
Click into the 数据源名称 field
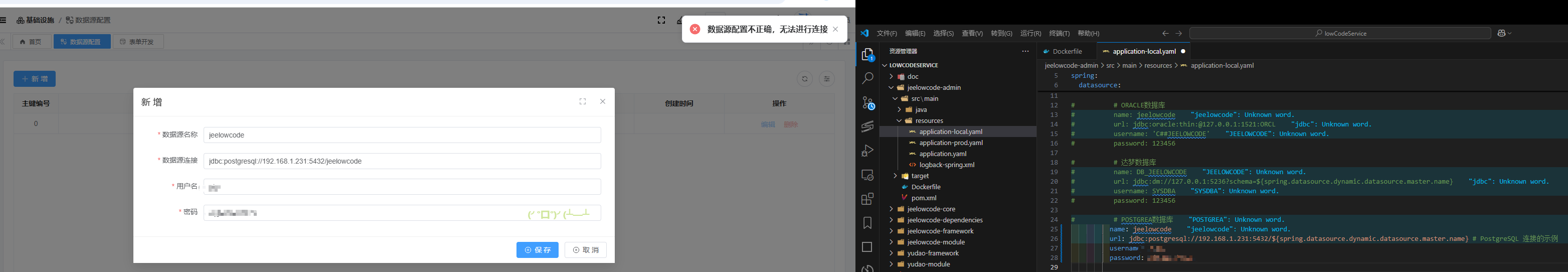point(402,135)
